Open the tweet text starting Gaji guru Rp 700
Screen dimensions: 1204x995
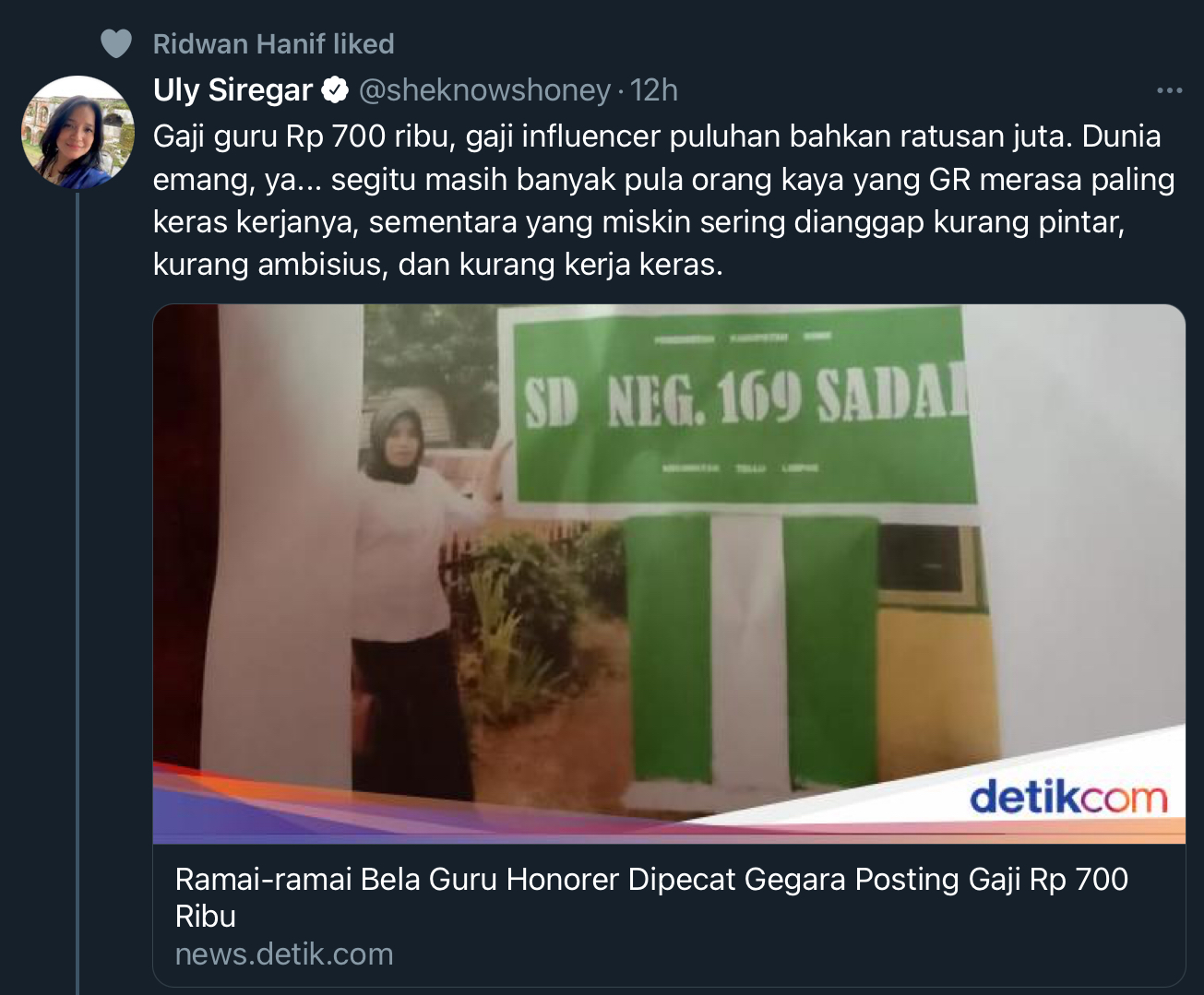[663, 200]
